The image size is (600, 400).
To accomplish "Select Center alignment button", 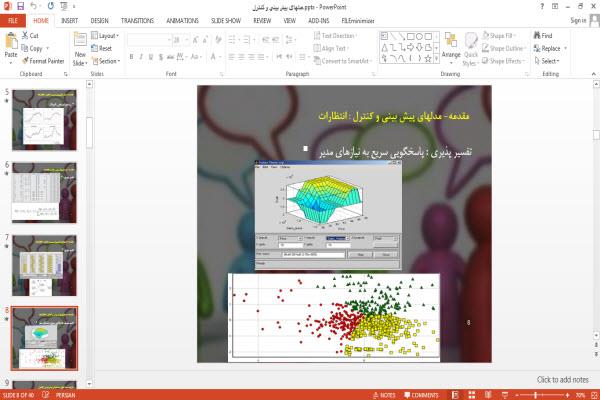I will 241,57.
